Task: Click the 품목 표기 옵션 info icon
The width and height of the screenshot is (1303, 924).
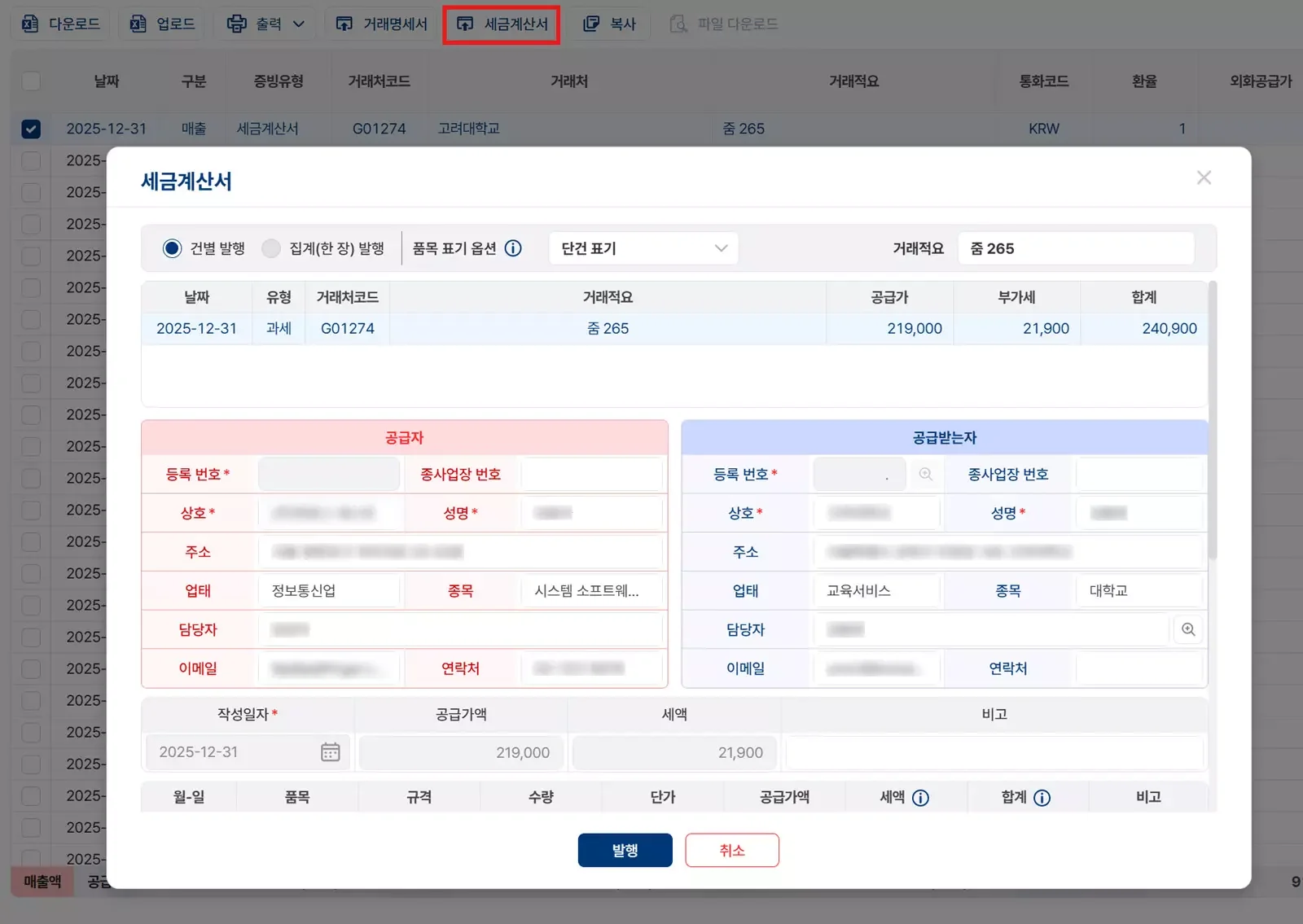Action: 513,248
